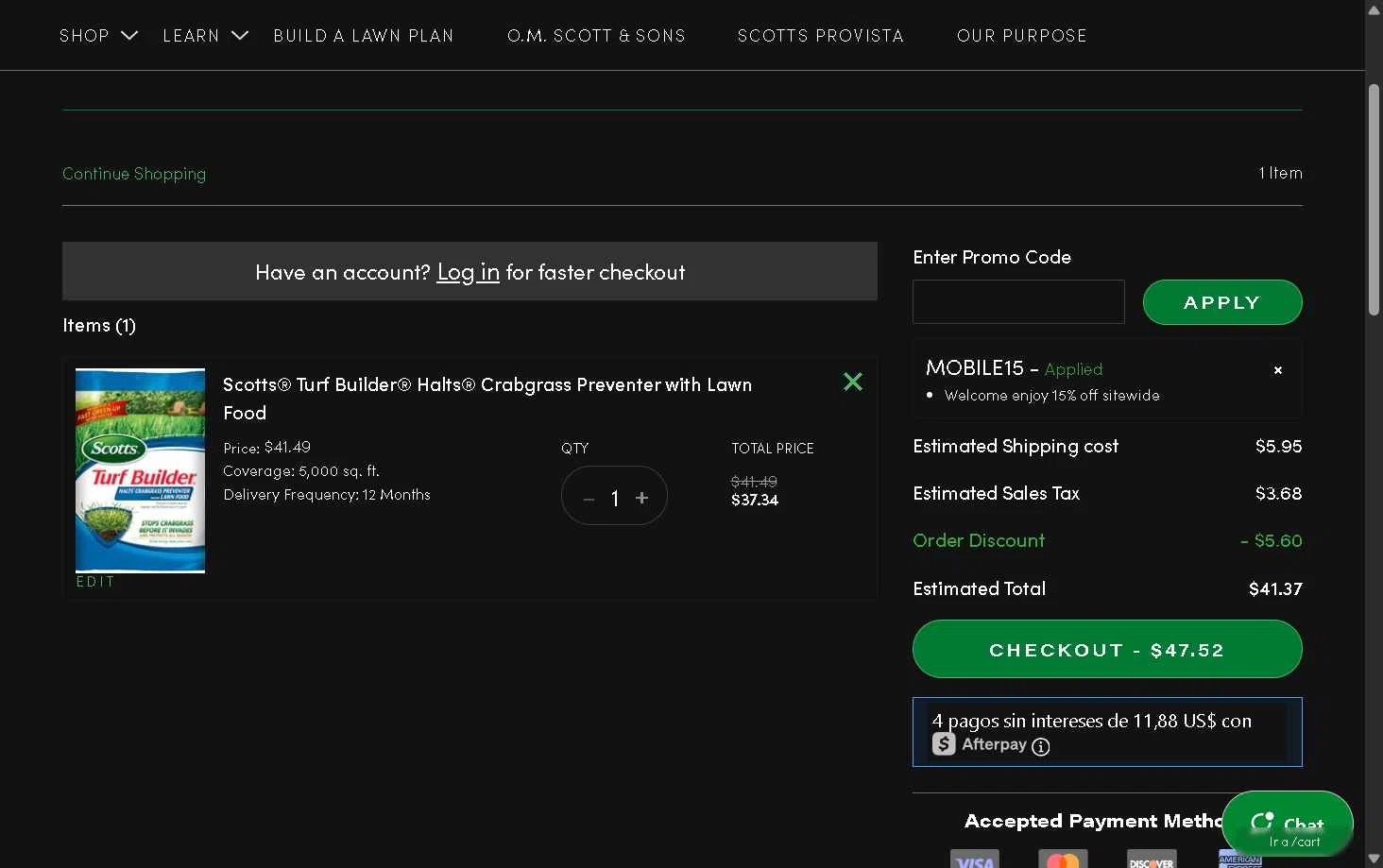This screenshot has height=868, width=1383.
Task: Increase quantity with the plus button
Action: [641, 497]
